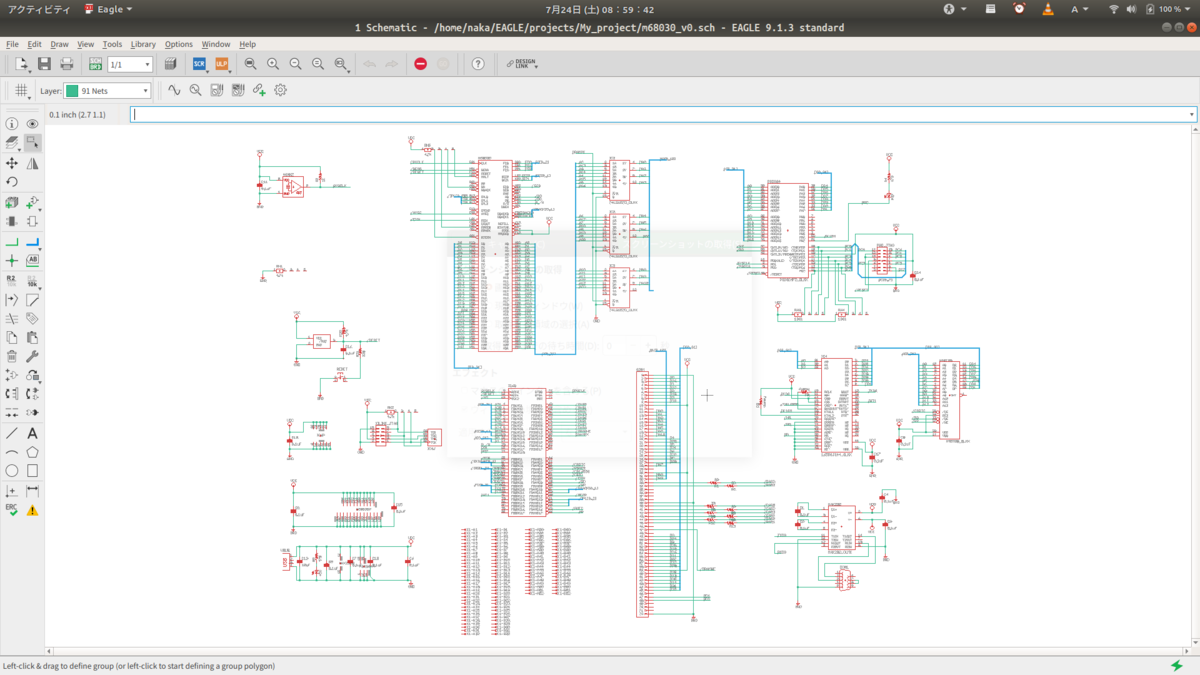The width and height of the screenshot is (1200, 675).
Task: Open the Layer 91 Nets dropdown
Action: (x=107, y=90)
